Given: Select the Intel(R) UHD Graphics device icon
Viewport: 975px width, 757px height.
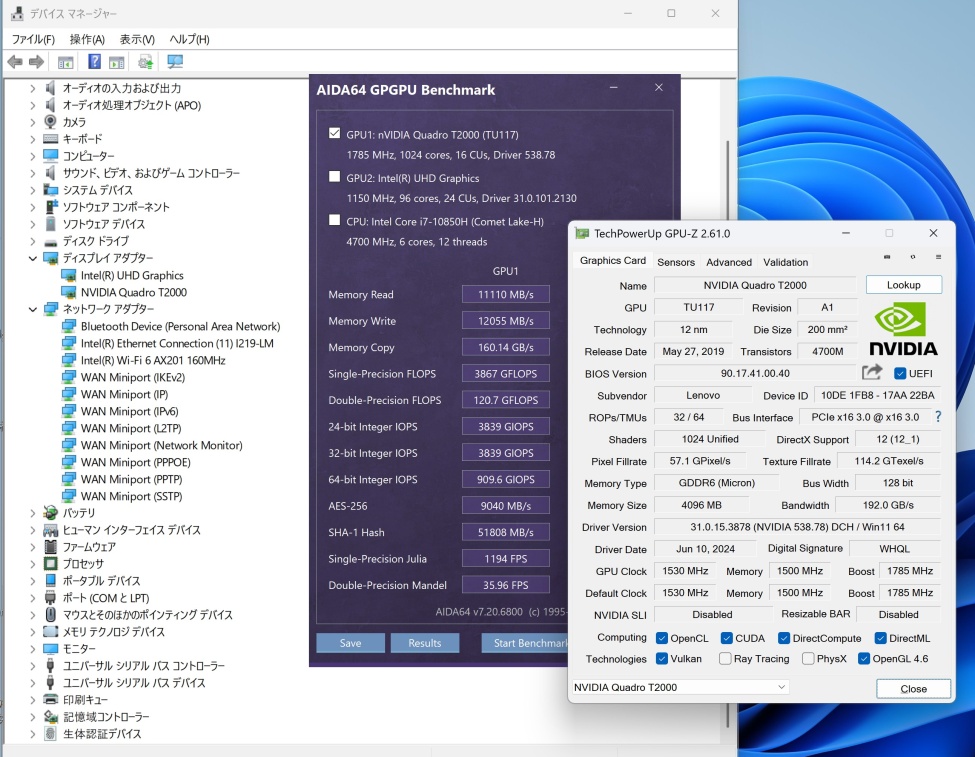Looking at the screenshot, I should coord(69,276).
